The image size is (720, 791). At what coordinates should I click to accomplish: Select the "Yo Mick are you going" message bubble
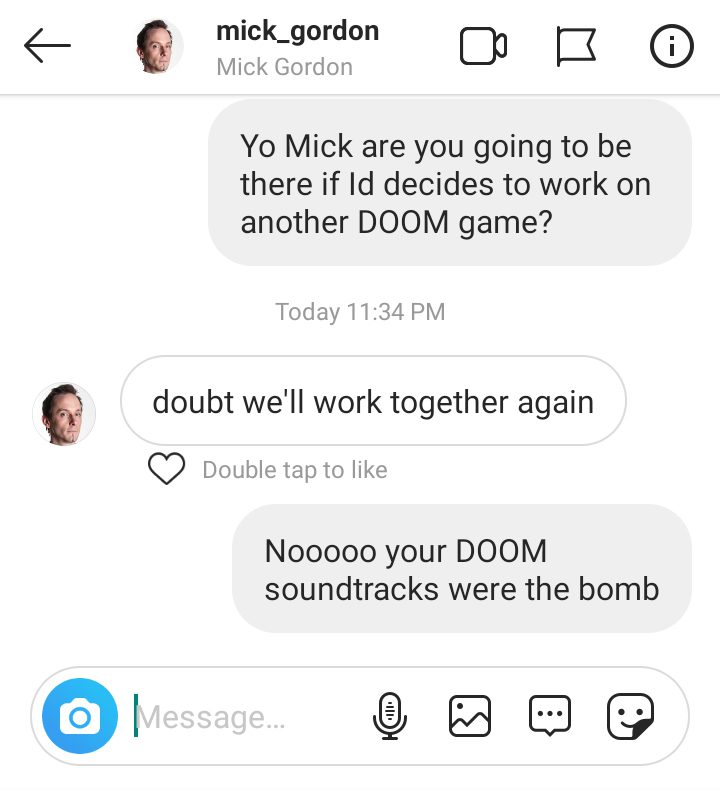point(450,183)
